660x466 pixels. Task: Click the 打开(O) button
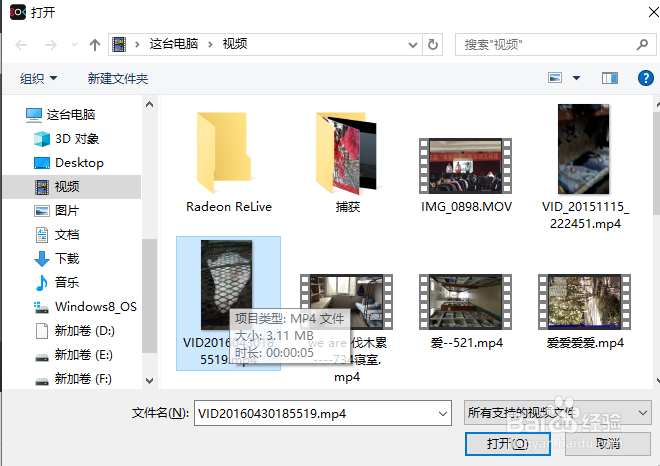pyautogui.click(x=508, y=443)
